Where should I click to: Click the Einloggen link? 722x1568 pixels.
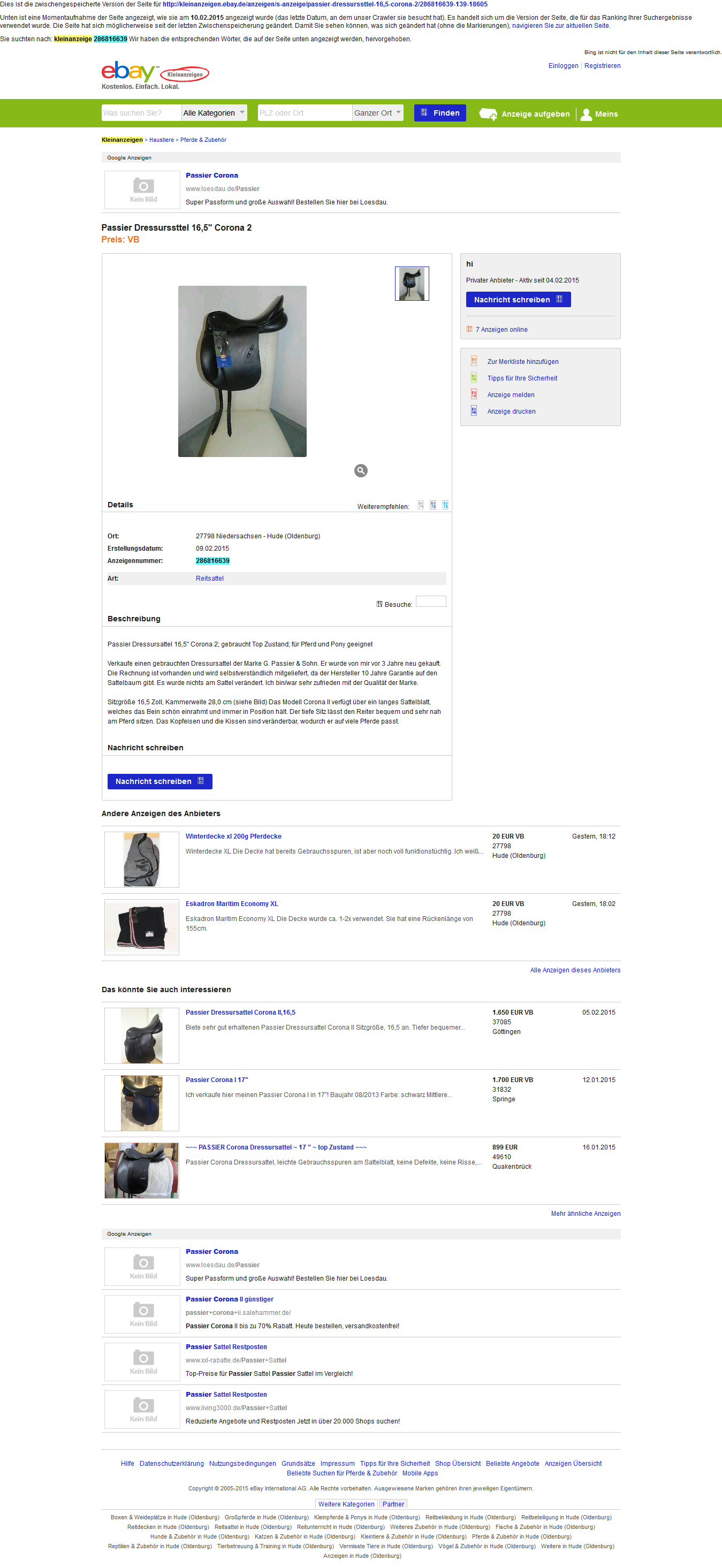[563, 66]
